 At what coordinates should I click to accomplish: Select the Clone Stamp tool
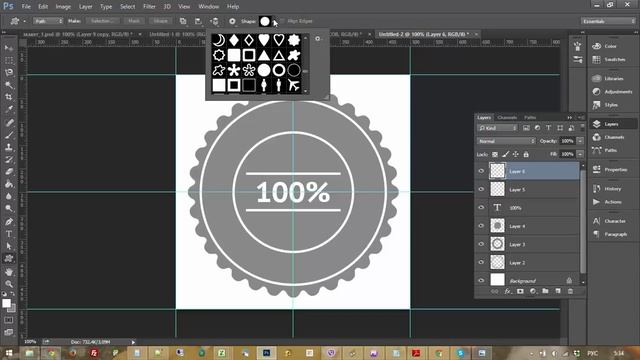[x=9, y=147]
